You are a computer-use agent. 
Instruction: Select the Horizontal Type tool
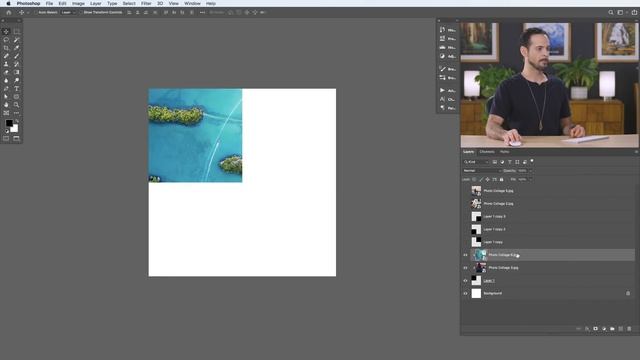click(x=16, y=89)
